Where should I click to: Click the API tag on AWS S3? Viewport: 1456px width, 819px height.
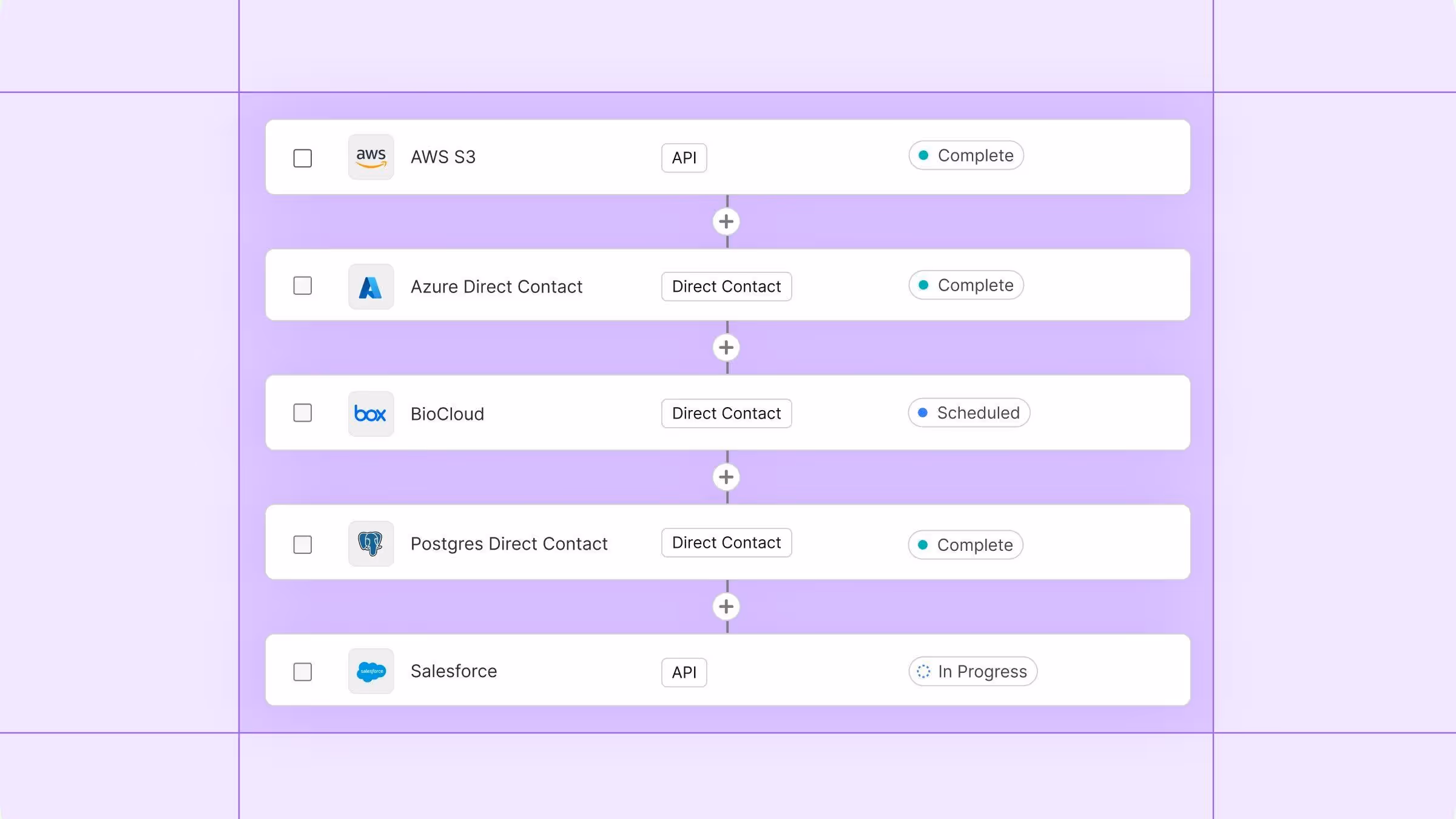(x=684, y=158)
